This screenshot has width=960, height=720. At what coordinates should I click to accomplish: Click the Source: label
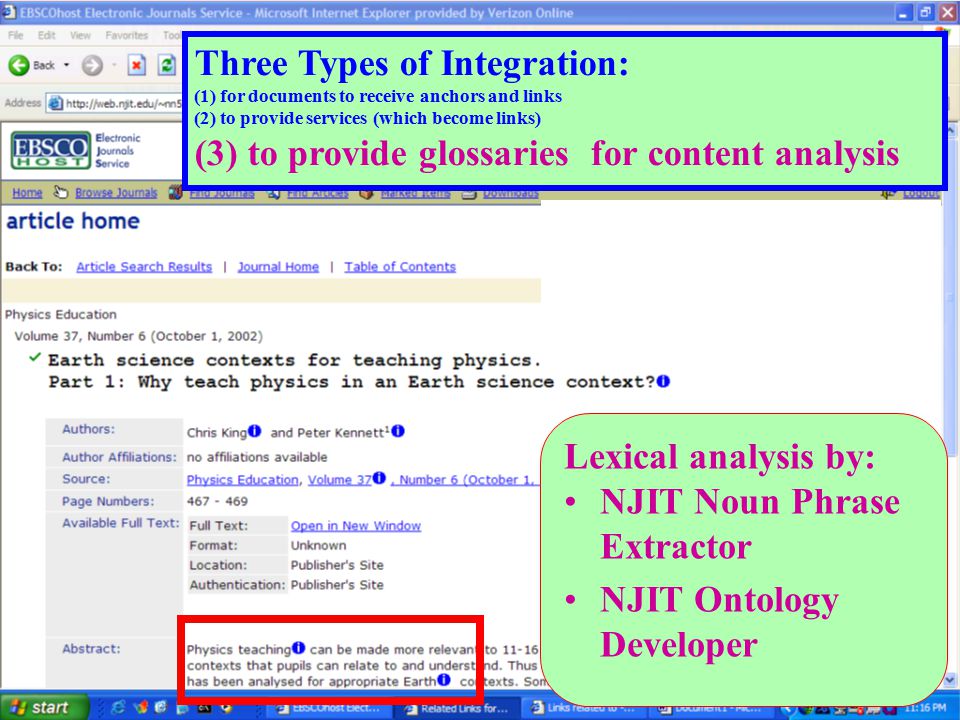click(86, 479)
